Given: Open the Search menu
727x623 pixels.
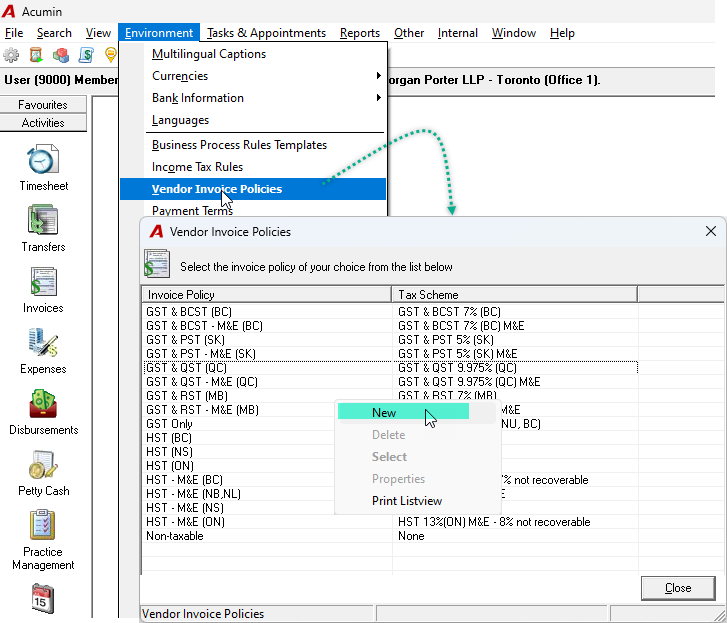Looking at the screenshot, I should click(x=54, y=33).
